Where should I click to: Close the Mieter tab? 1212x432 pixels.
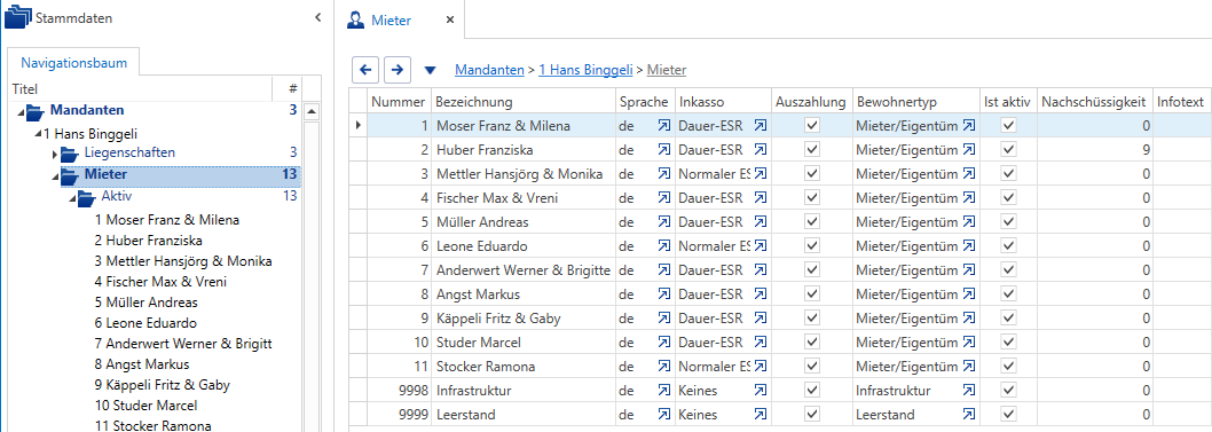tap(450, 20)
